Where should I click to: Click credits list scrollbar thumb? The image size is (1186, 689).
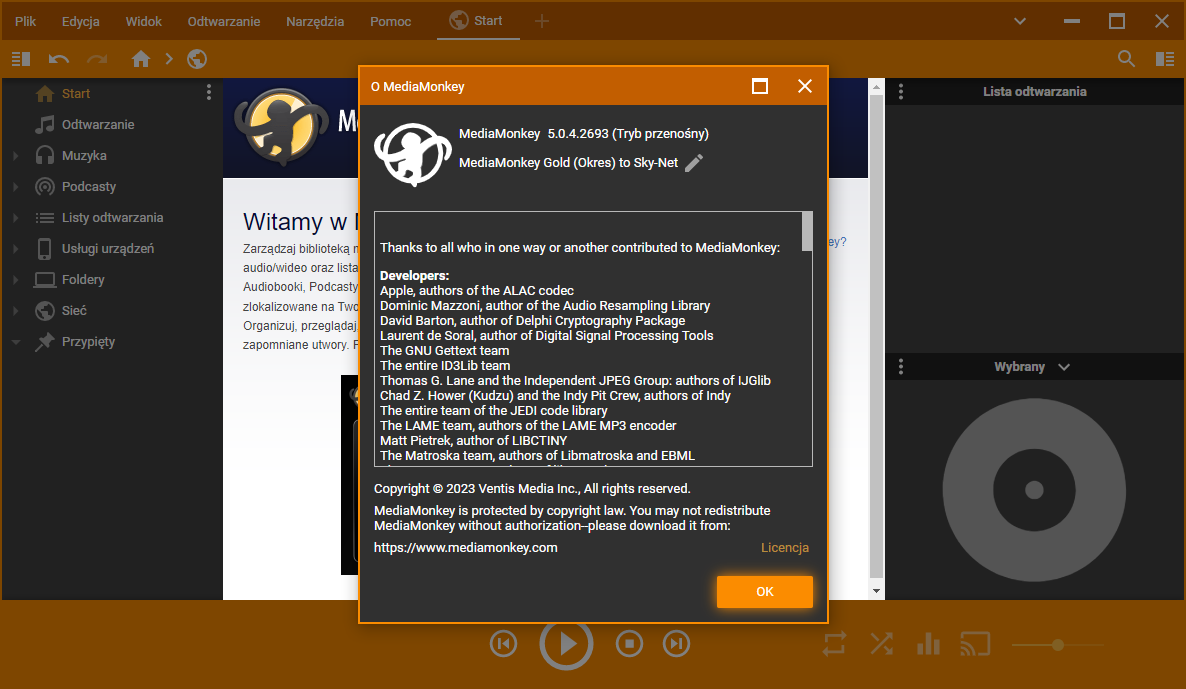click(807, 231)
